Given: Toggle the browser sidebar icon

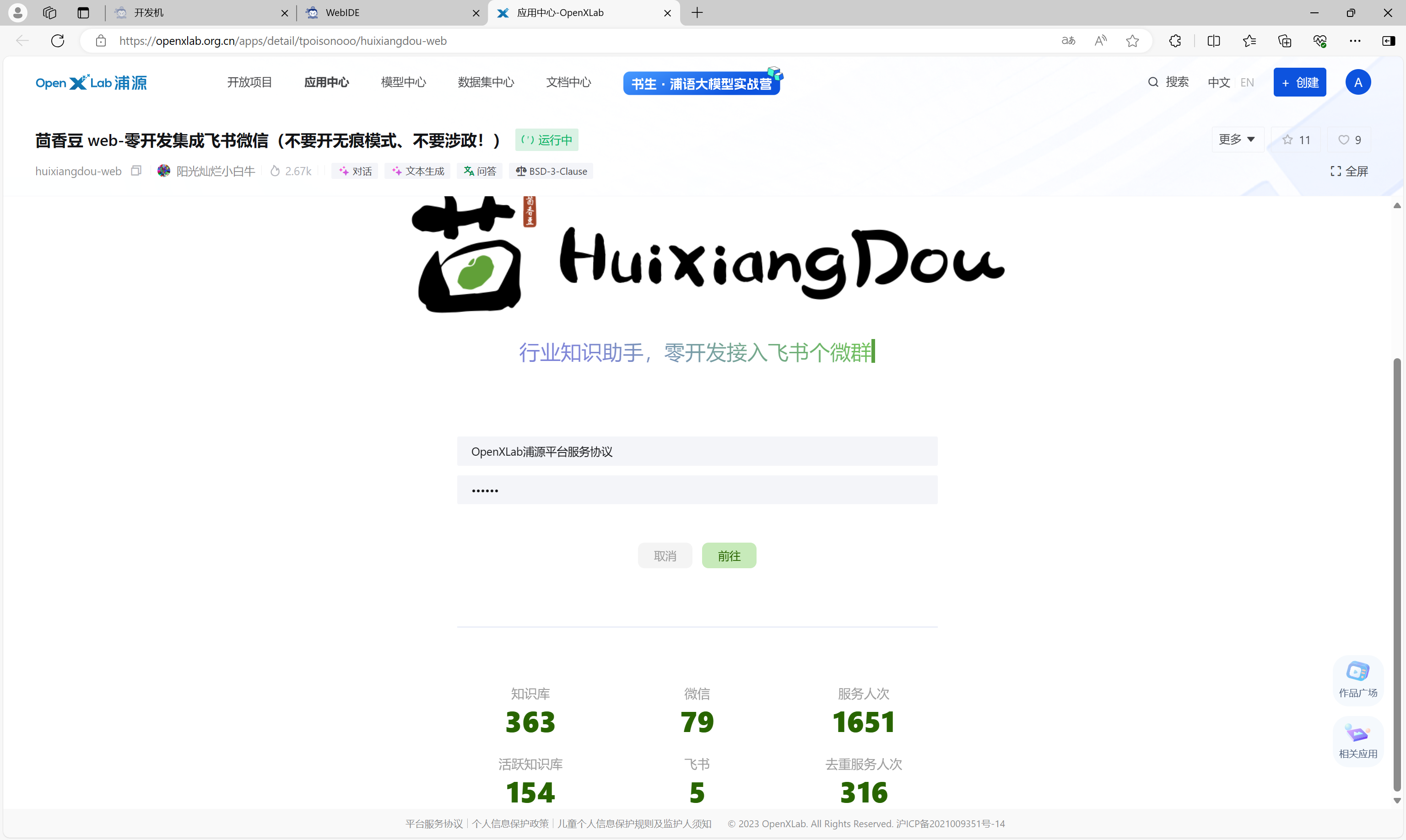Looking at the screenshot, I should tap(1389, 41).
